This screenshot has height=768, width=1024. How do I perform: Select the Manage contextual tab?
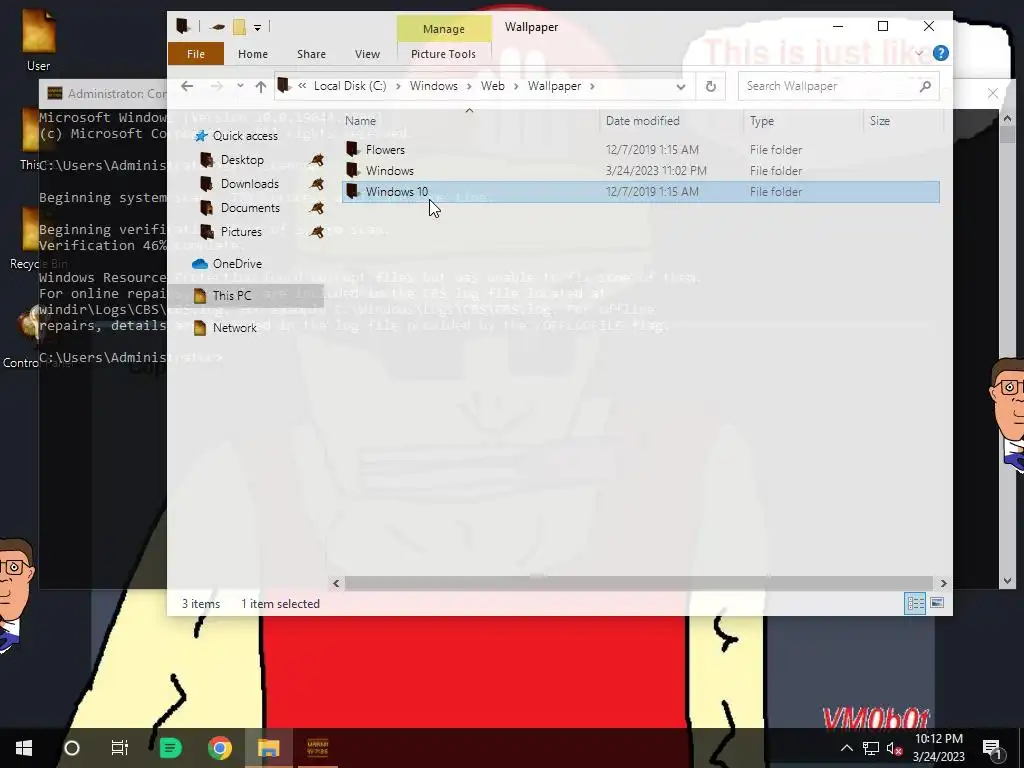point(443,29)
